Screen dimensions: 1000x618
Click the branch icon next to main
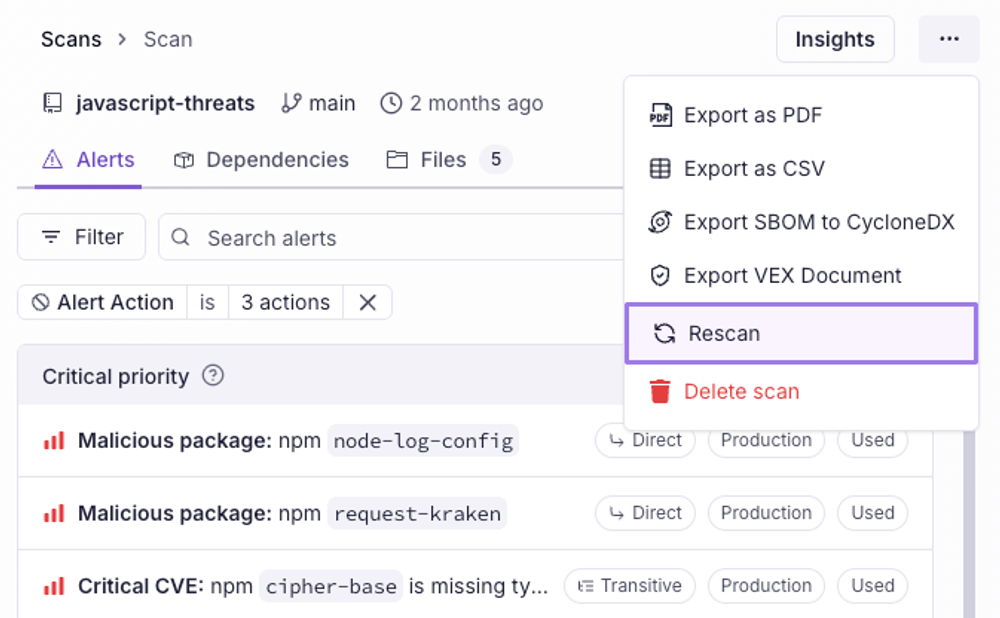(289, 103)
